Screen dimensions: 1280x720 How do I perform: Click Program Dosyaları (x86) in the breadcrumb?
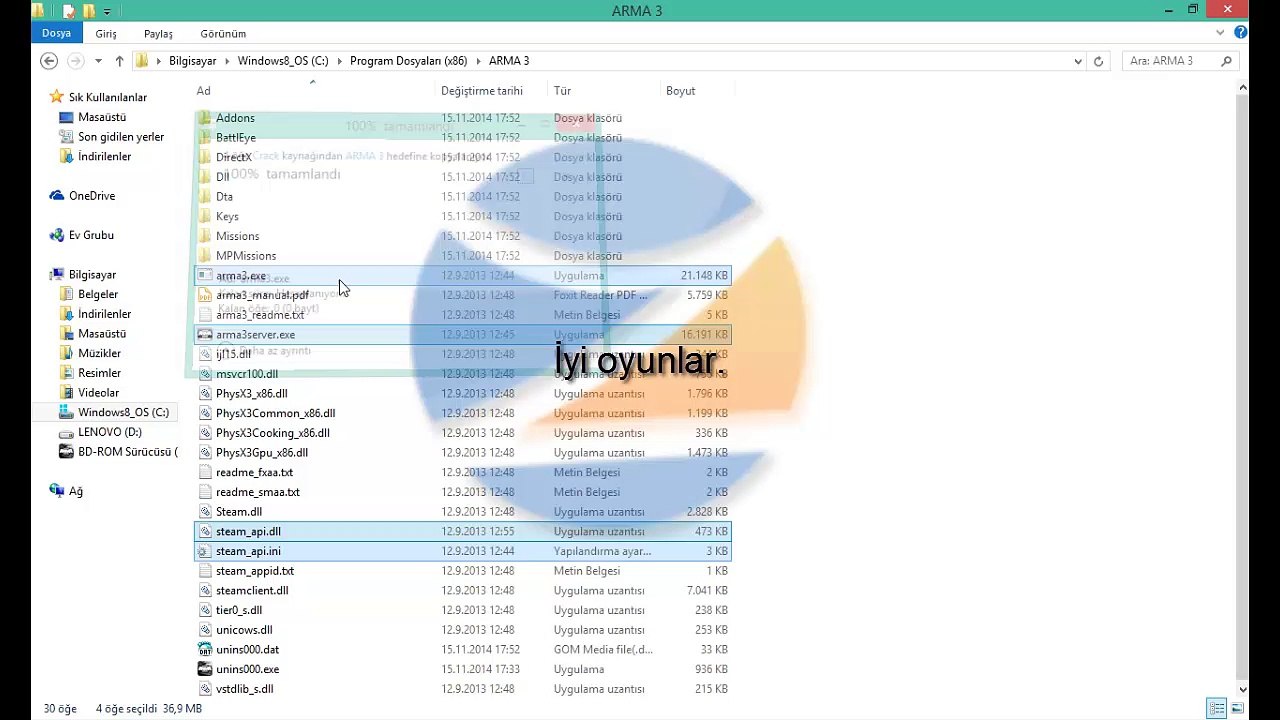[409, 61]
